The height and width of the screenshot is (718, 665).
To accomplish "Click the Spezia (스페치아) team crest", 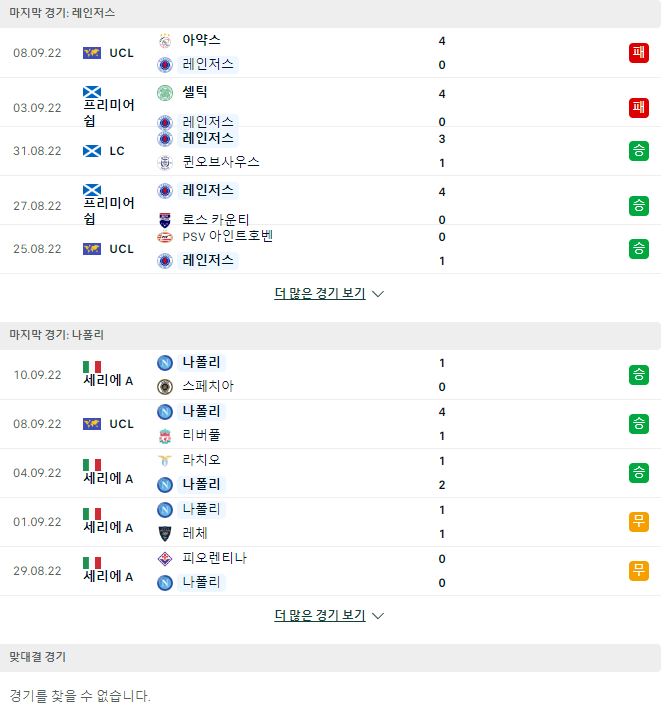I will point(165,387).
